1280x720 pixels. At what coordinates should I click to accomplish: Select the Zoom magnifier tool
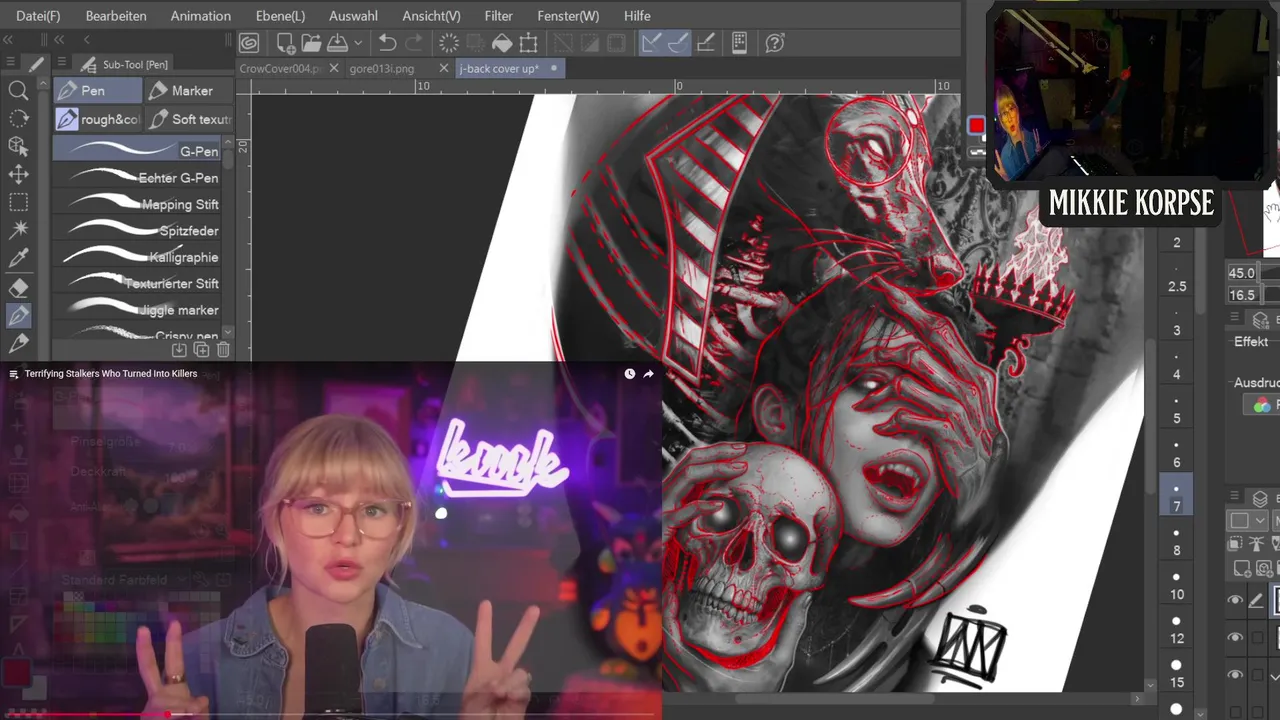point(18,91)
